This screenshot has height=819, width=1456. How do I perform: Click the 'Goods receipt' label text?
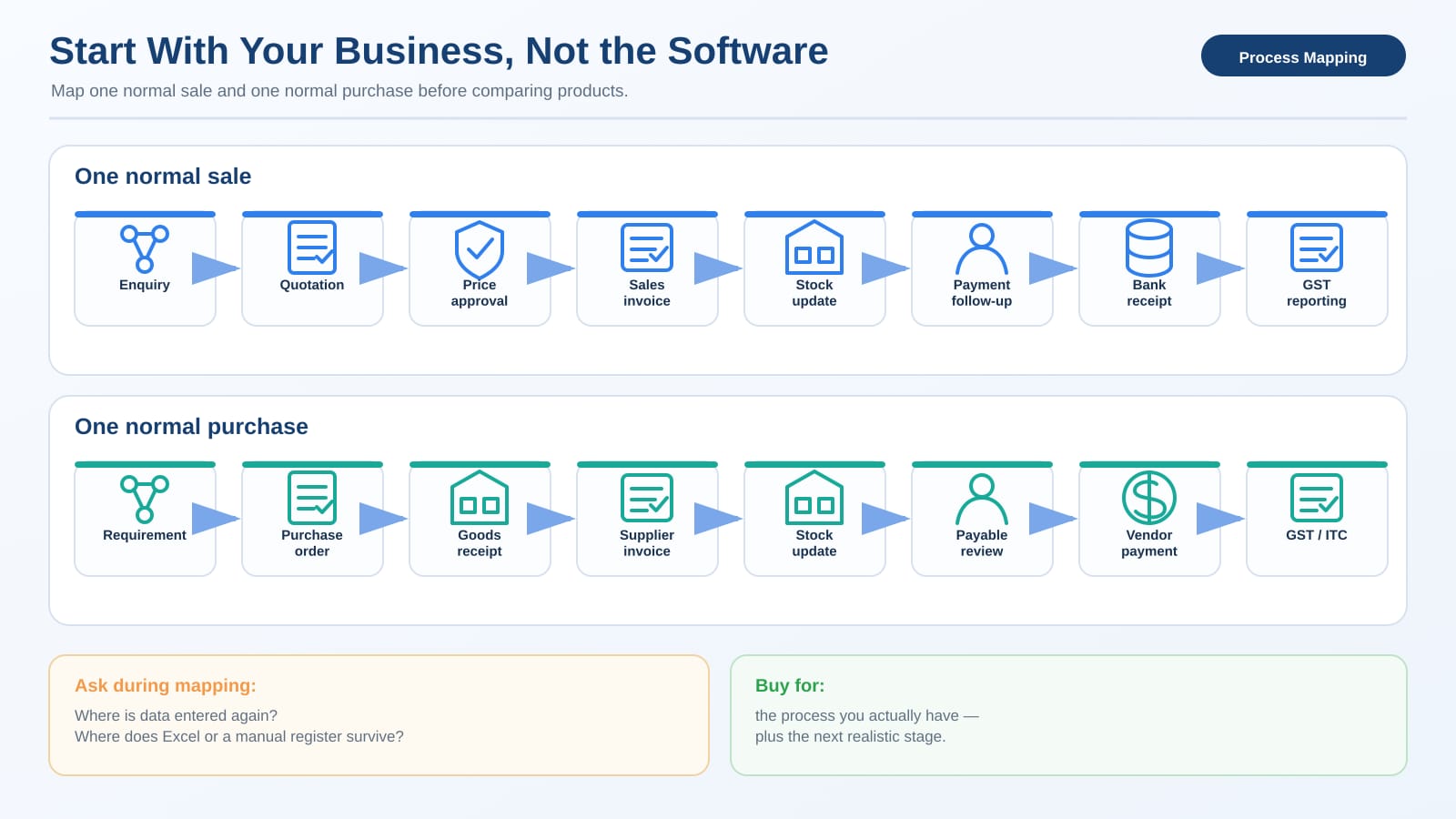[x=480, y=543]
